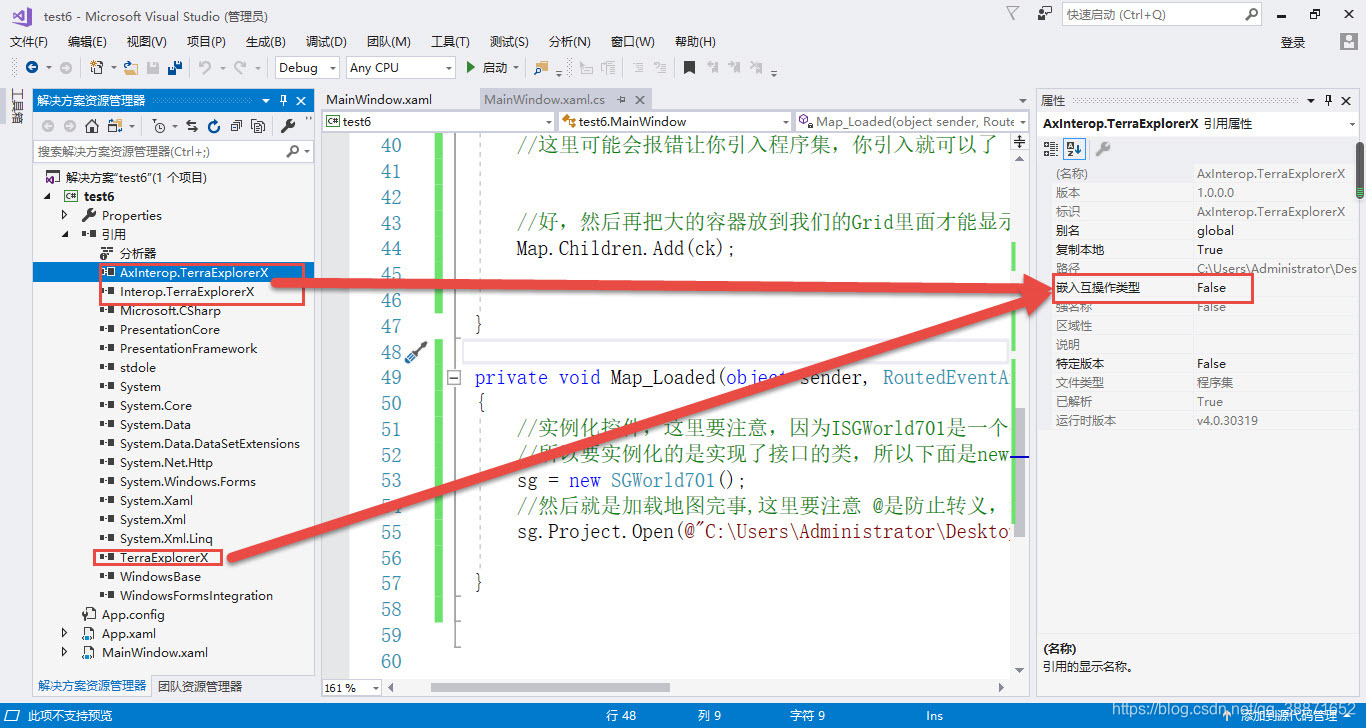Pin the 属性 panel
Screen dimensions: 1366x728
[x=1329, y=100]
